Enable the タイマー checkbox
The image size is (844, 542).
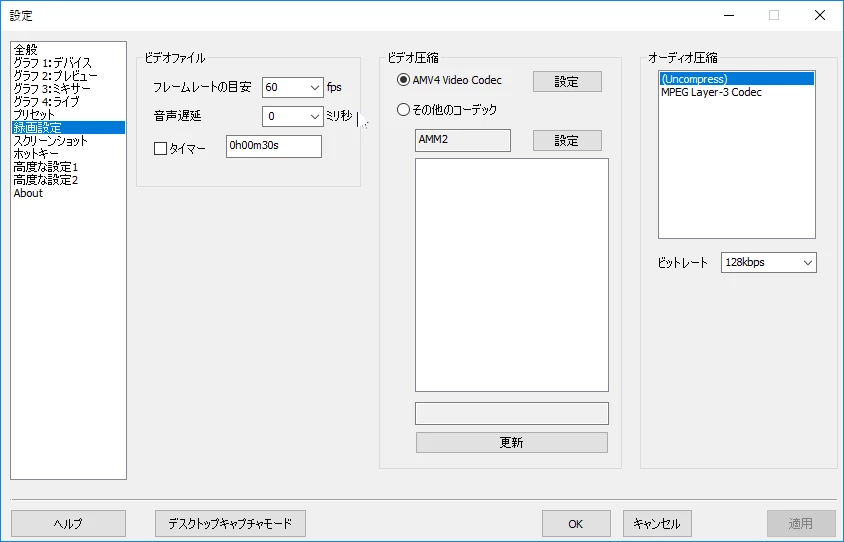pos(160,149)
